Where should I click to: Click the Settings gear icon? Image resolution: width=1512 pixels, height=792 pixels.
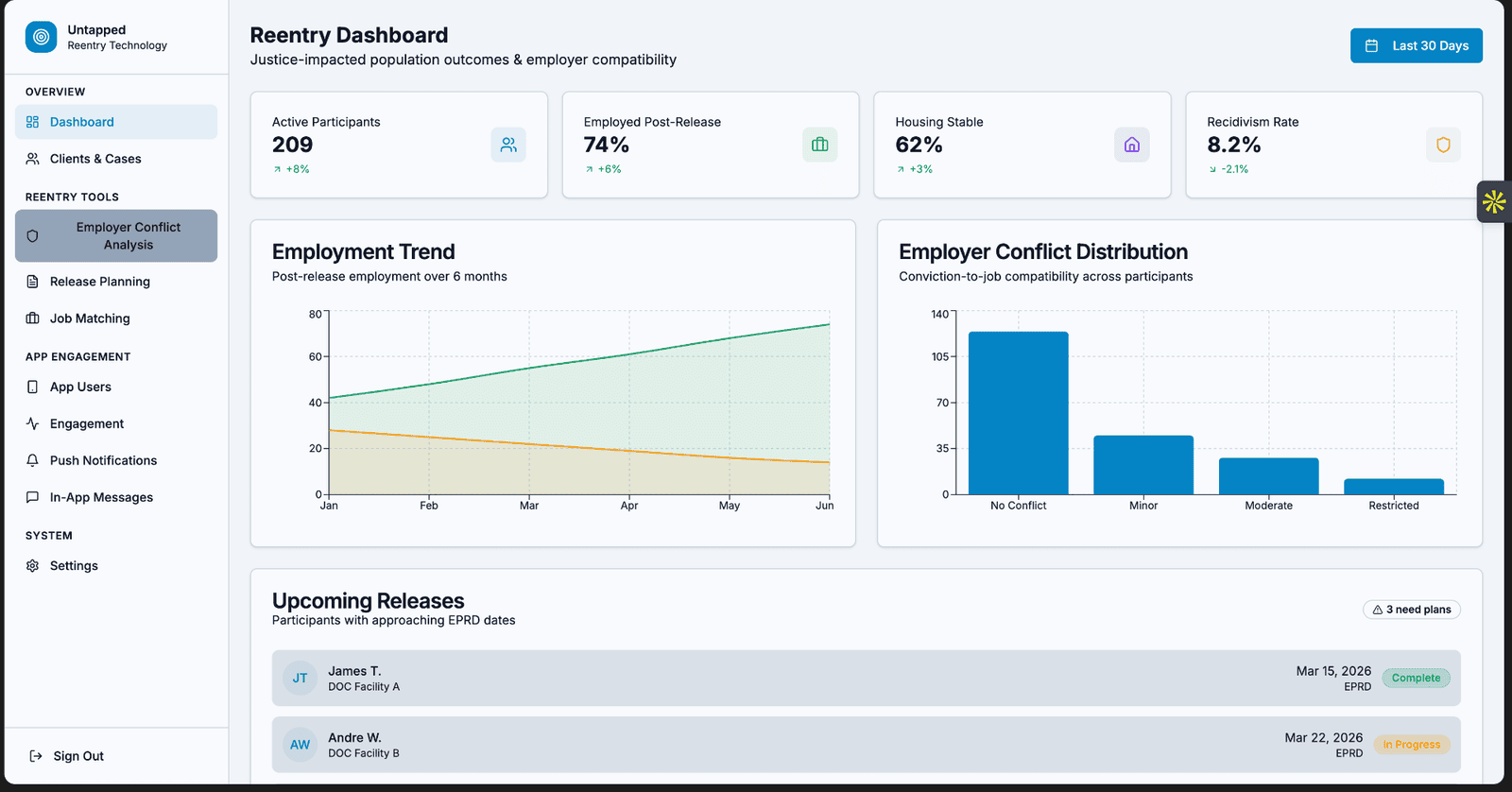point(32,565)
